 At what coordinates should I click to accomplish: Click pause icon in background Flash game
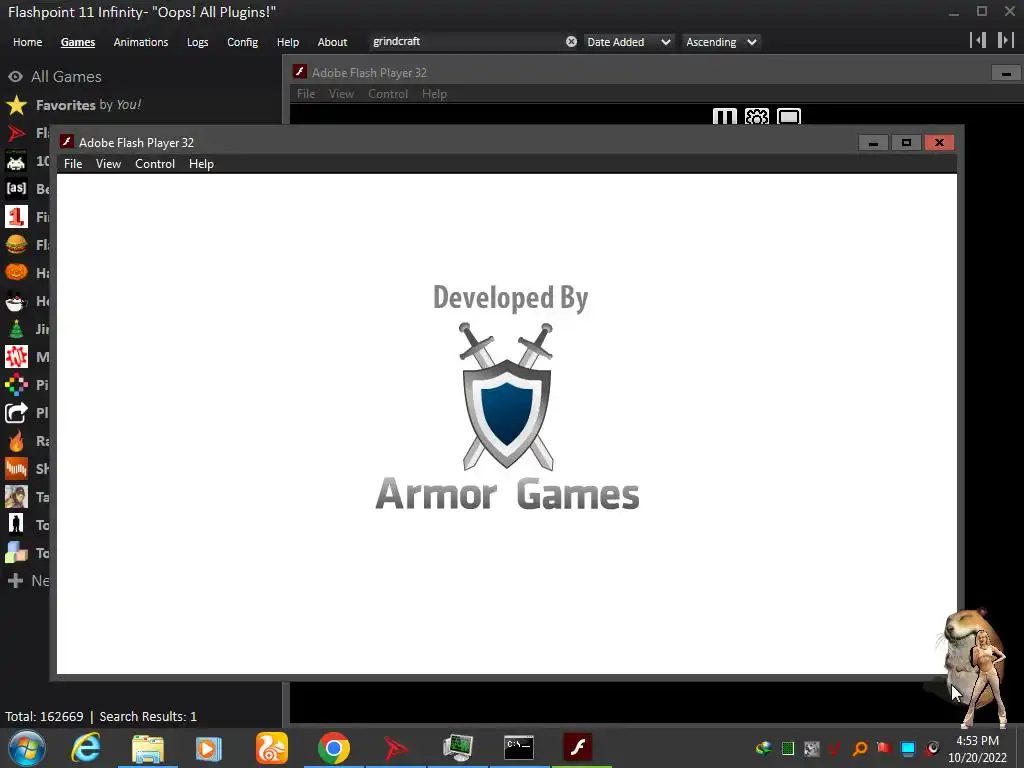pos(724,116)
